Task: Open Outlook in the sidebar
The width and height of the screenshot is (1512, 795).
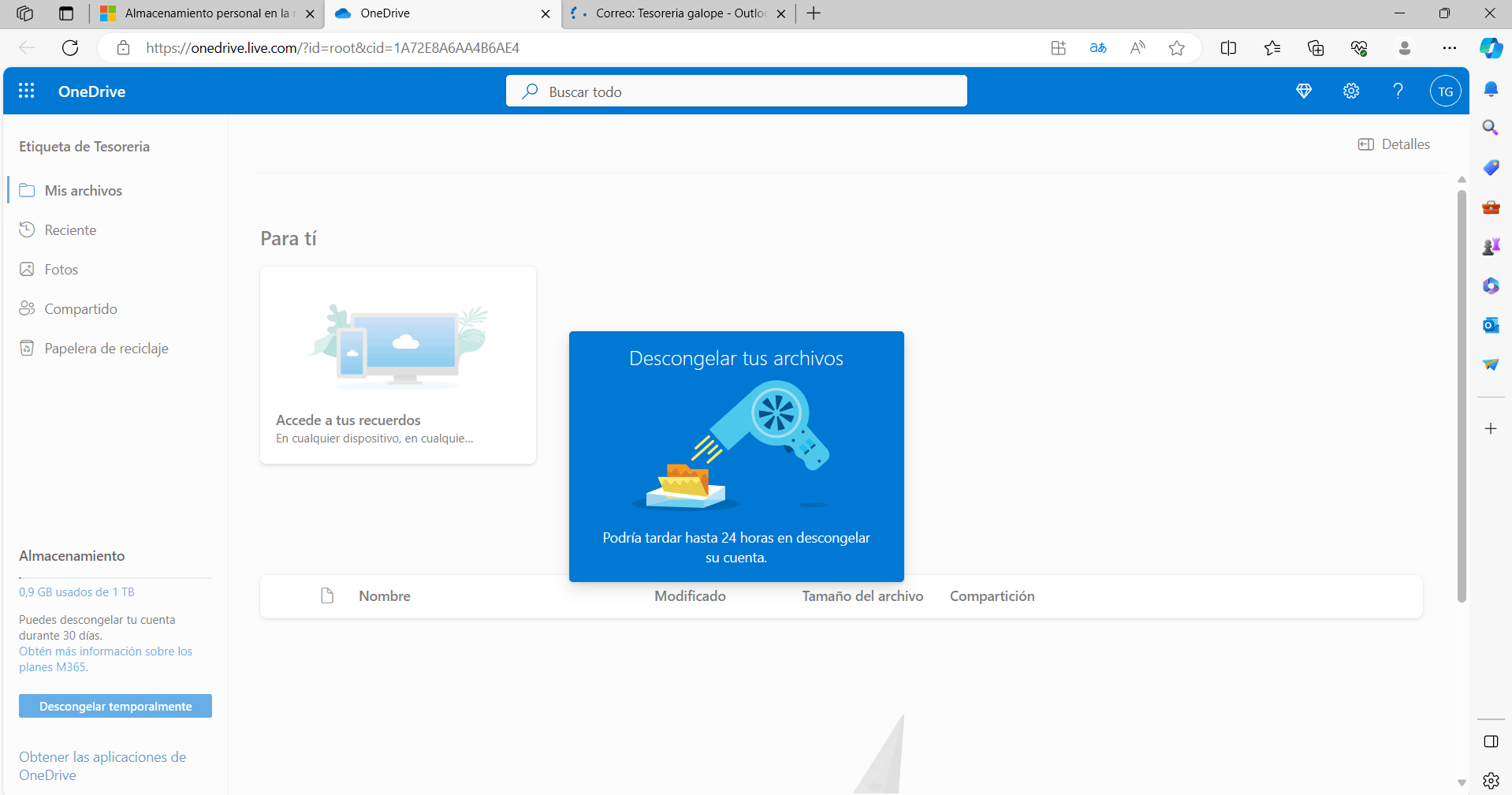Action: click(1491, 325)
